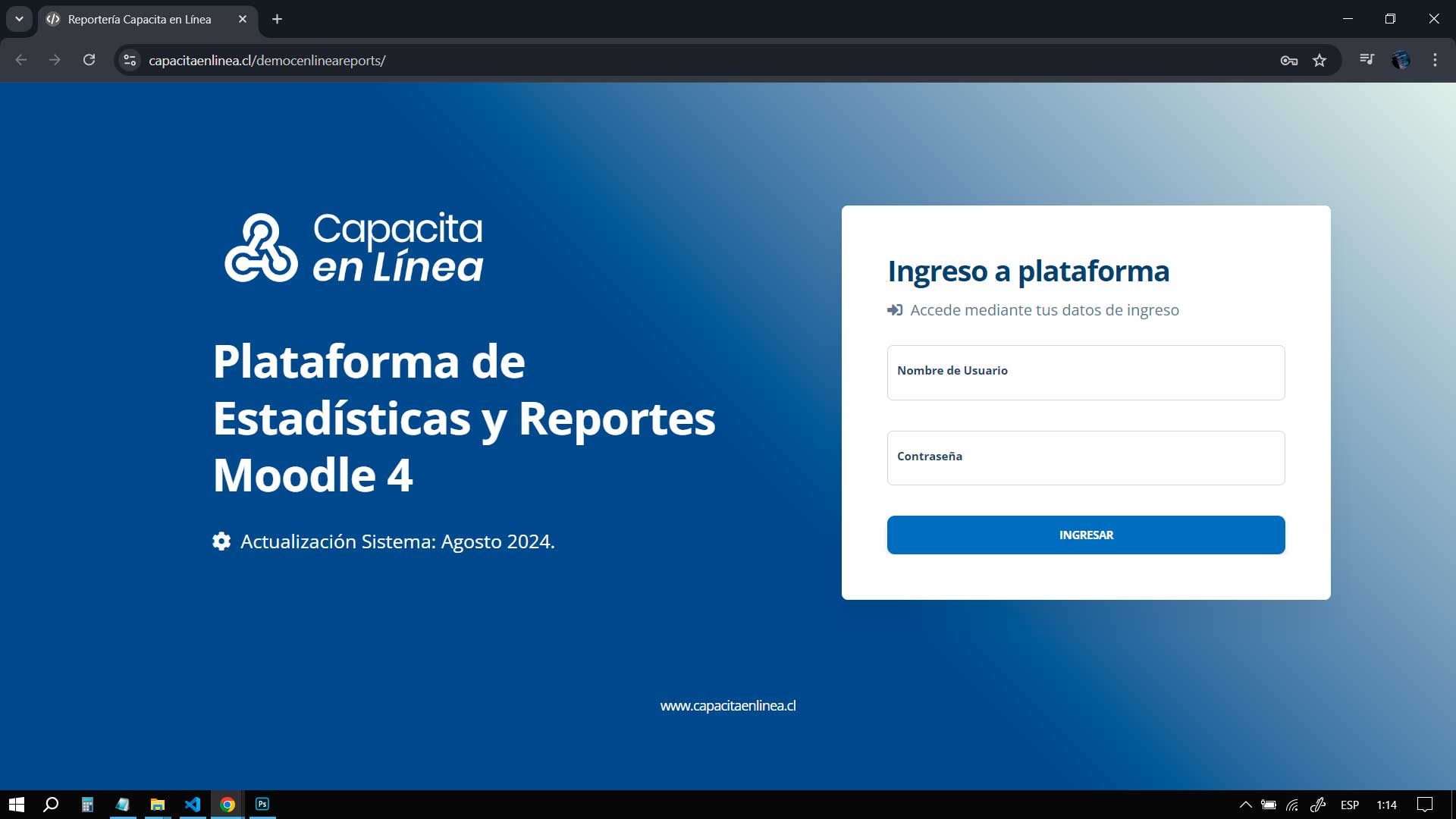This screenshot has height=819, width=1456.
Task: Open a new browser tab
Action: click(277, 19)
